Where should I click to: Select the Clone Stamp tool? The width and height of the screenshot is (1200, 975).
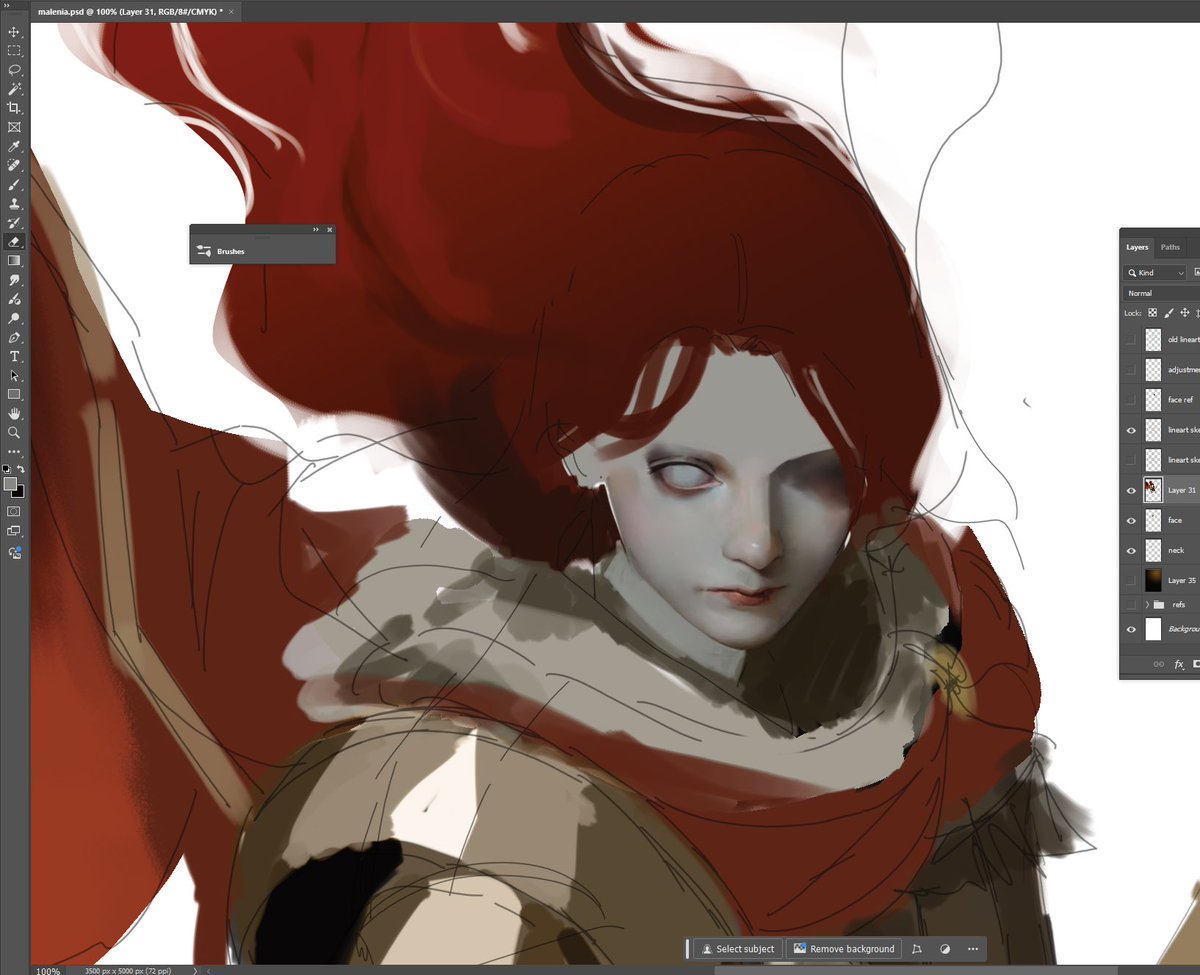(14, 204)
